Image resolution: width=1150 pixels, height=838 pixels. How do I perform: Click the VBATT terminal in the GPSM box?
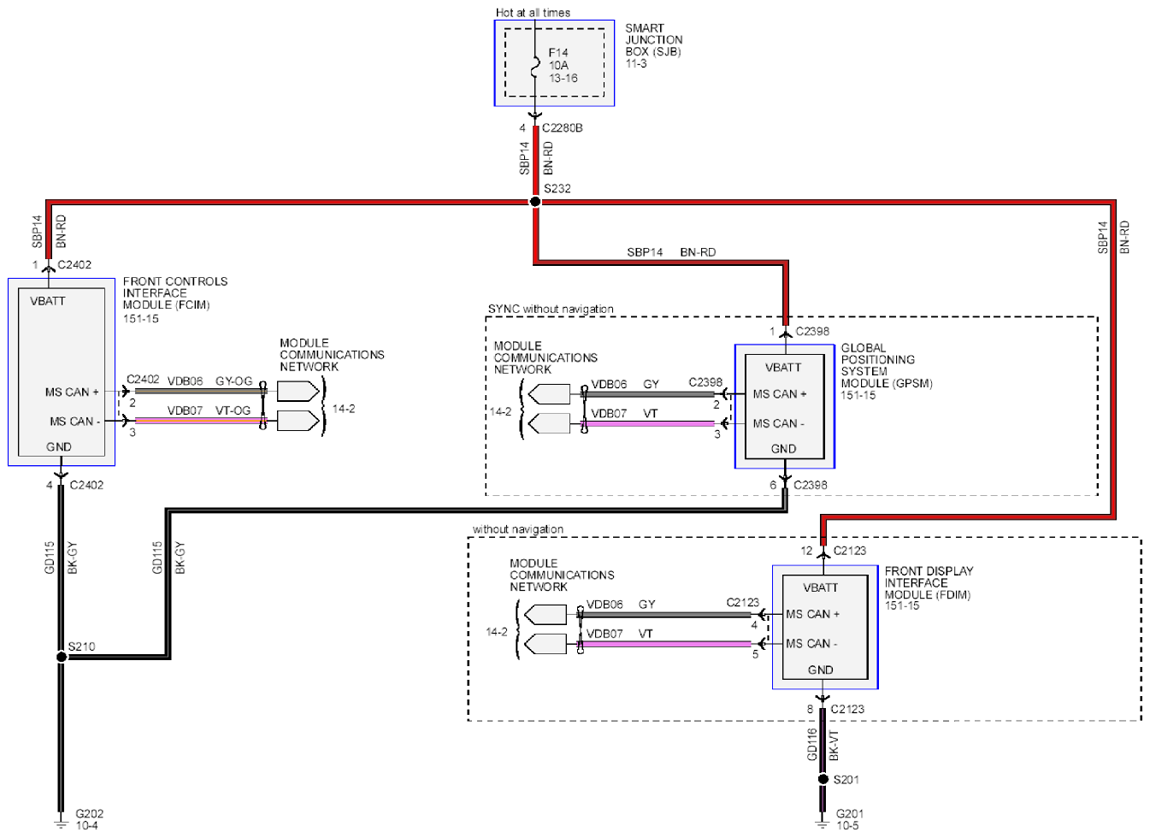[x=783, y=367]
